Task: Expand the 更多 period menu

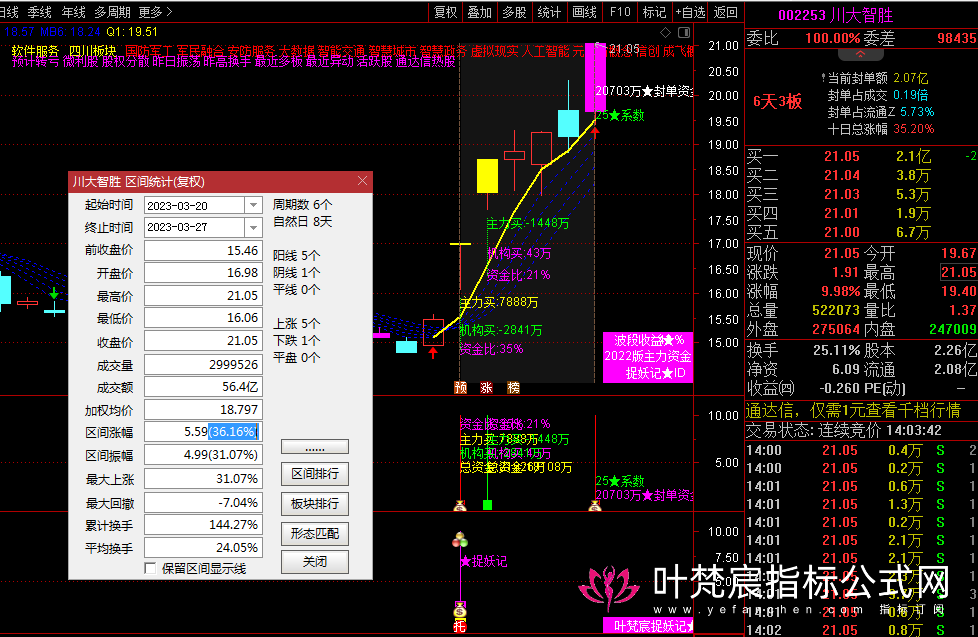Action: pos(155,12)
